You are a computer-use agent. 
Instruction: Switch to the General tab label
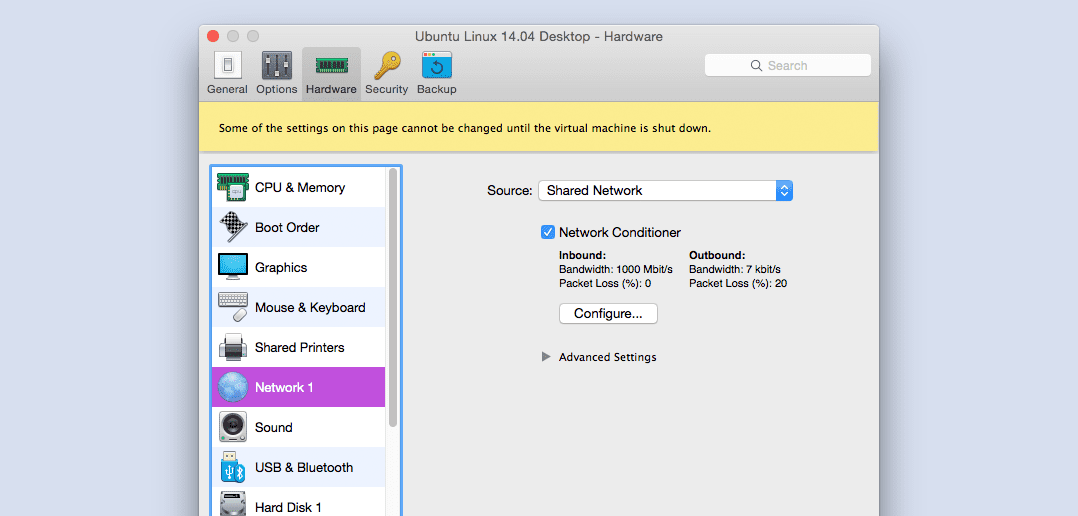click(228, 89)
